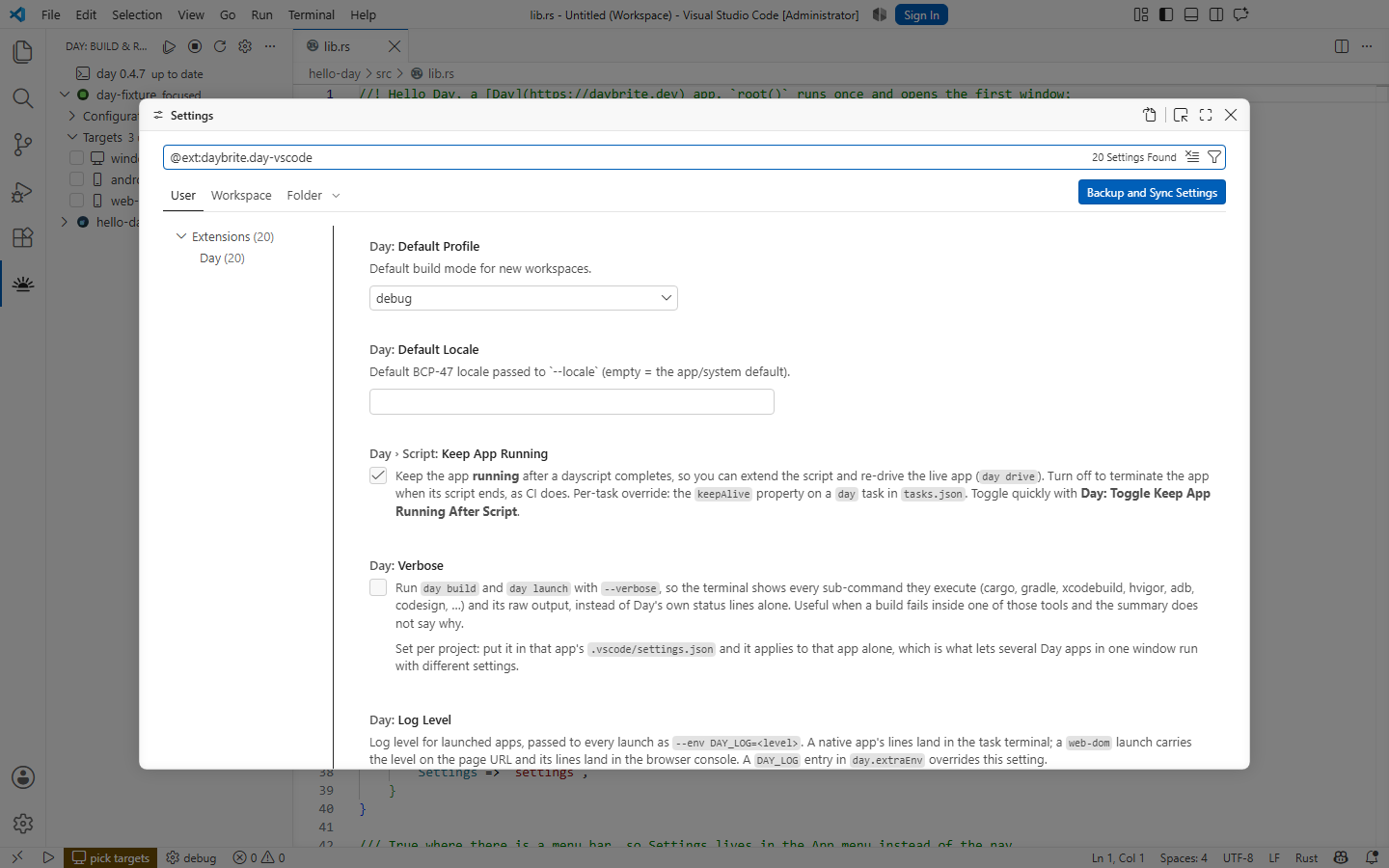Open the Default Profile debug dropdown
This screenshot has width=1389, height=868.
tap(524, 298)
